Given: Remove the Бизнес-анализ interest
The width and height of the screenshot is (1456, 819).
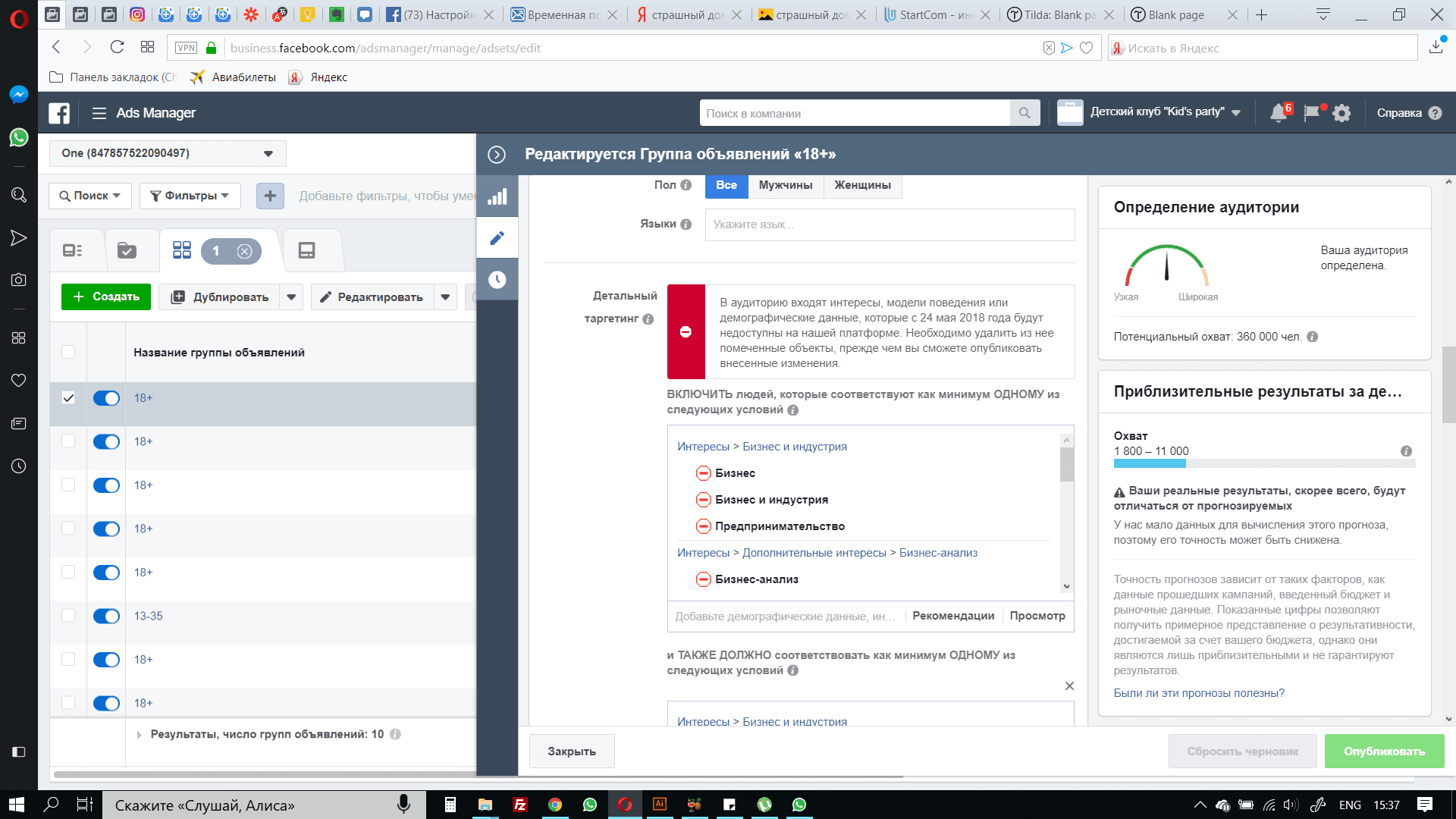Looking at the screenshot, I should tap(703, 579).
